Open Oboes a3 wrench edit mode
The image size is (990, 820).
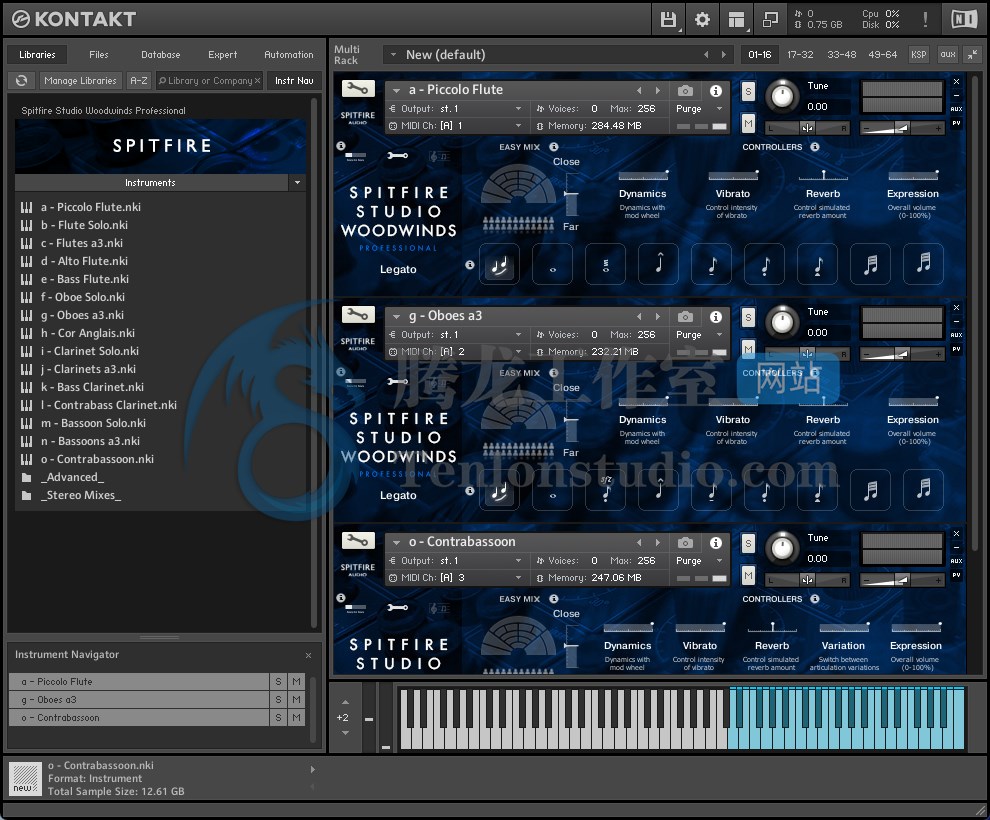coord(358,315)
